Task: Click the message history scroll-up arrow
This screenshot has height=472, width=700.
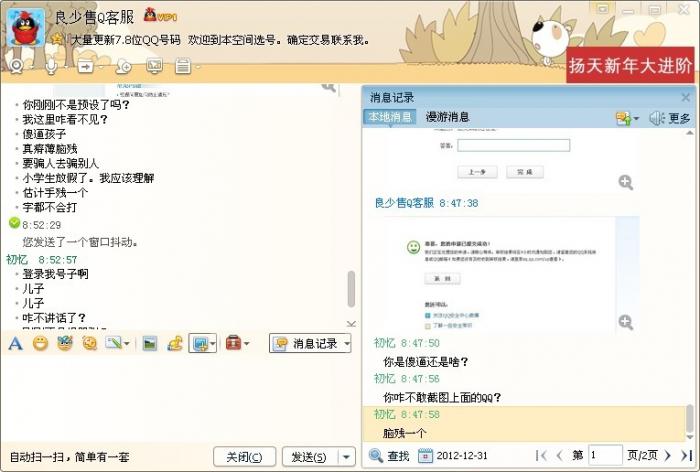Action: pos(690,133)
